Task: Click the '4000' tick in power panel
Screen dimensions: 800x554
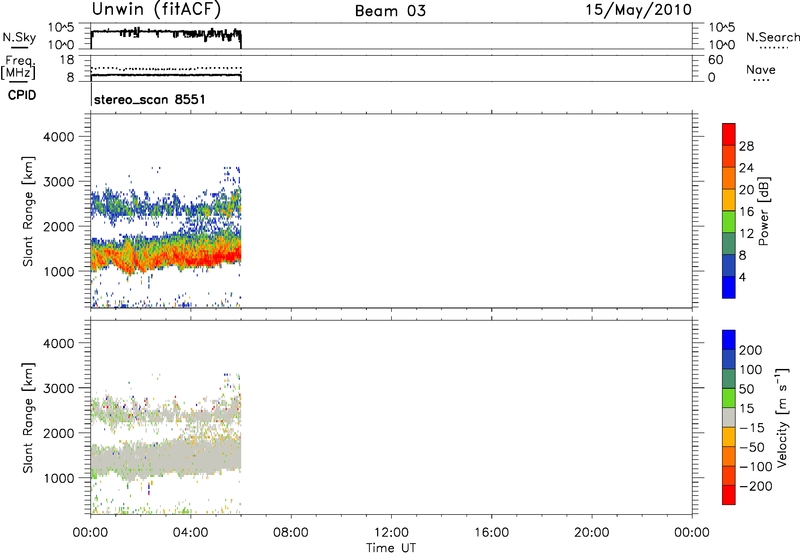Action: coord(58,137)
